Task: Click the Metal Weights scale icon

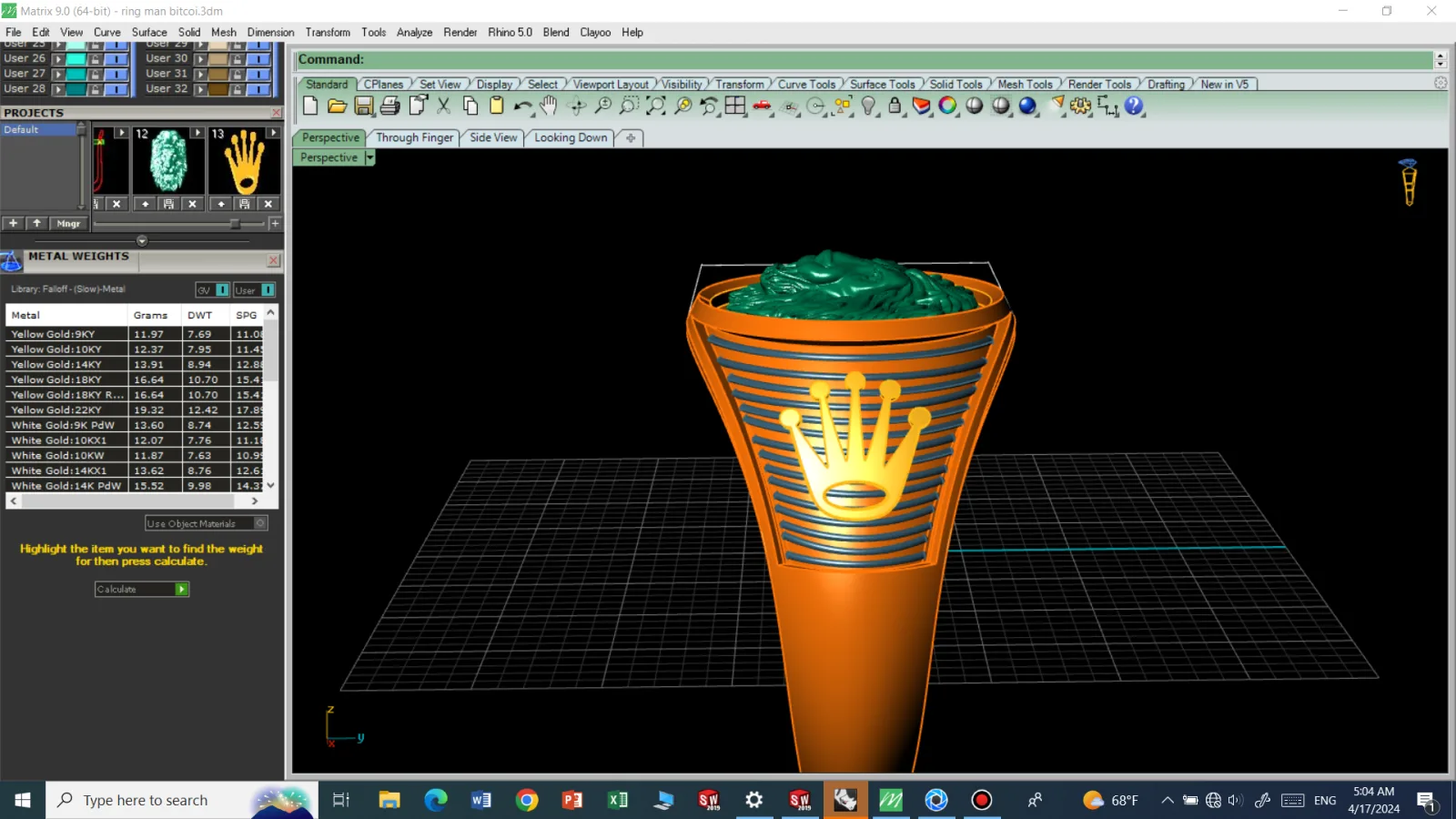Action: click(x=11, y=261)
